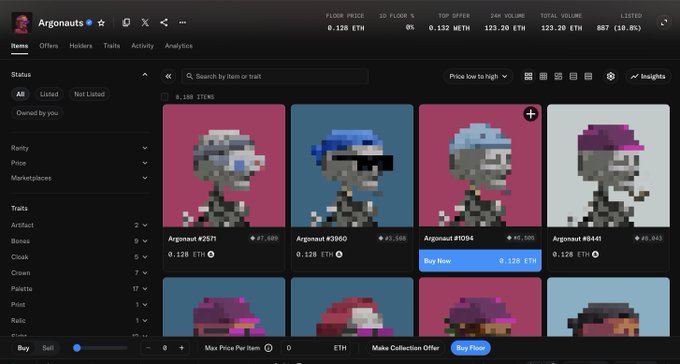Select the list view icon
The image size is (680, 364).
tap(573, 76)
